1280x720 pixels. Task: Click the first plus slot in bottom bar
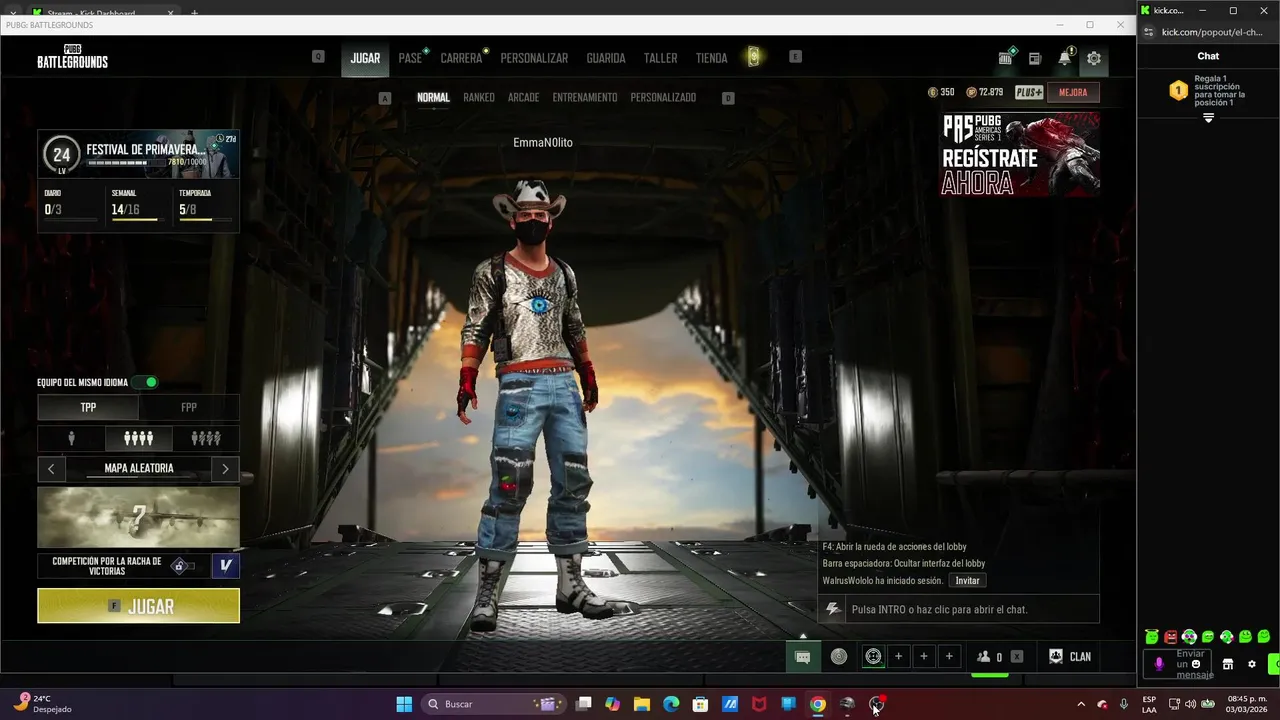coord(898,657)
